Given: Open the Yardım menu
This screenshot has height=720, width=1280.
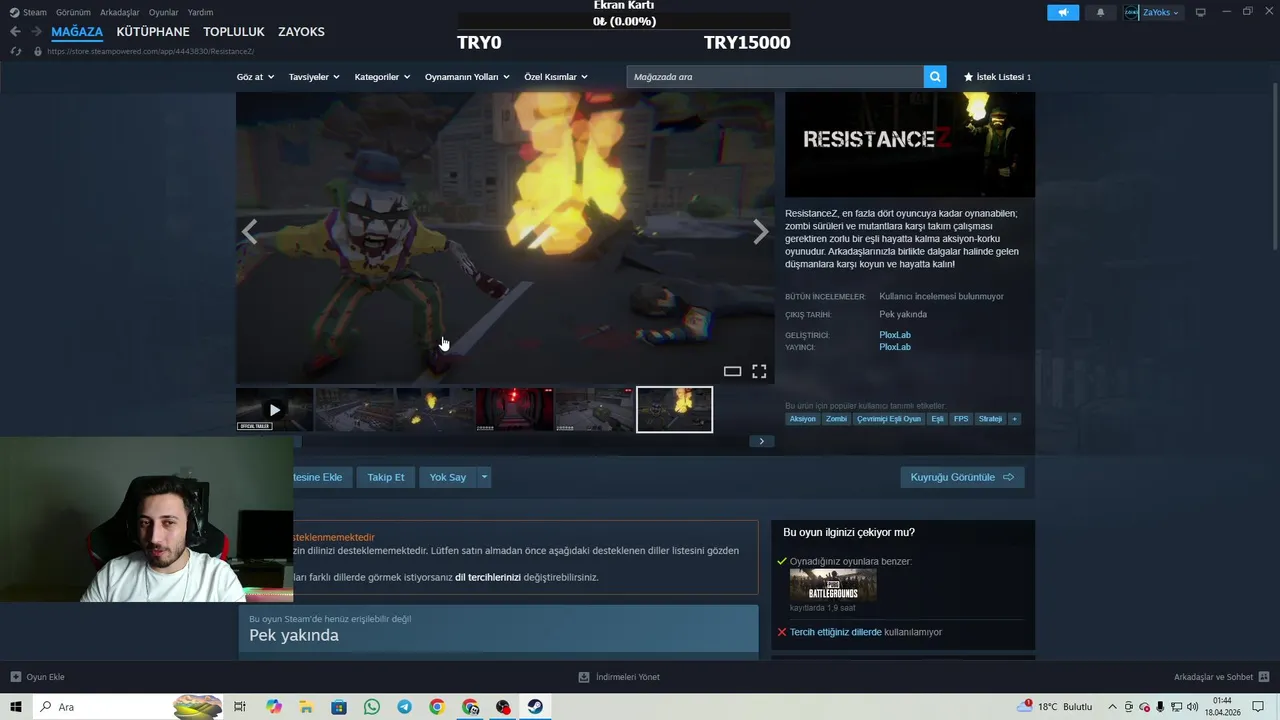Looking at the screenshot, I should click(x=200, y=13).
